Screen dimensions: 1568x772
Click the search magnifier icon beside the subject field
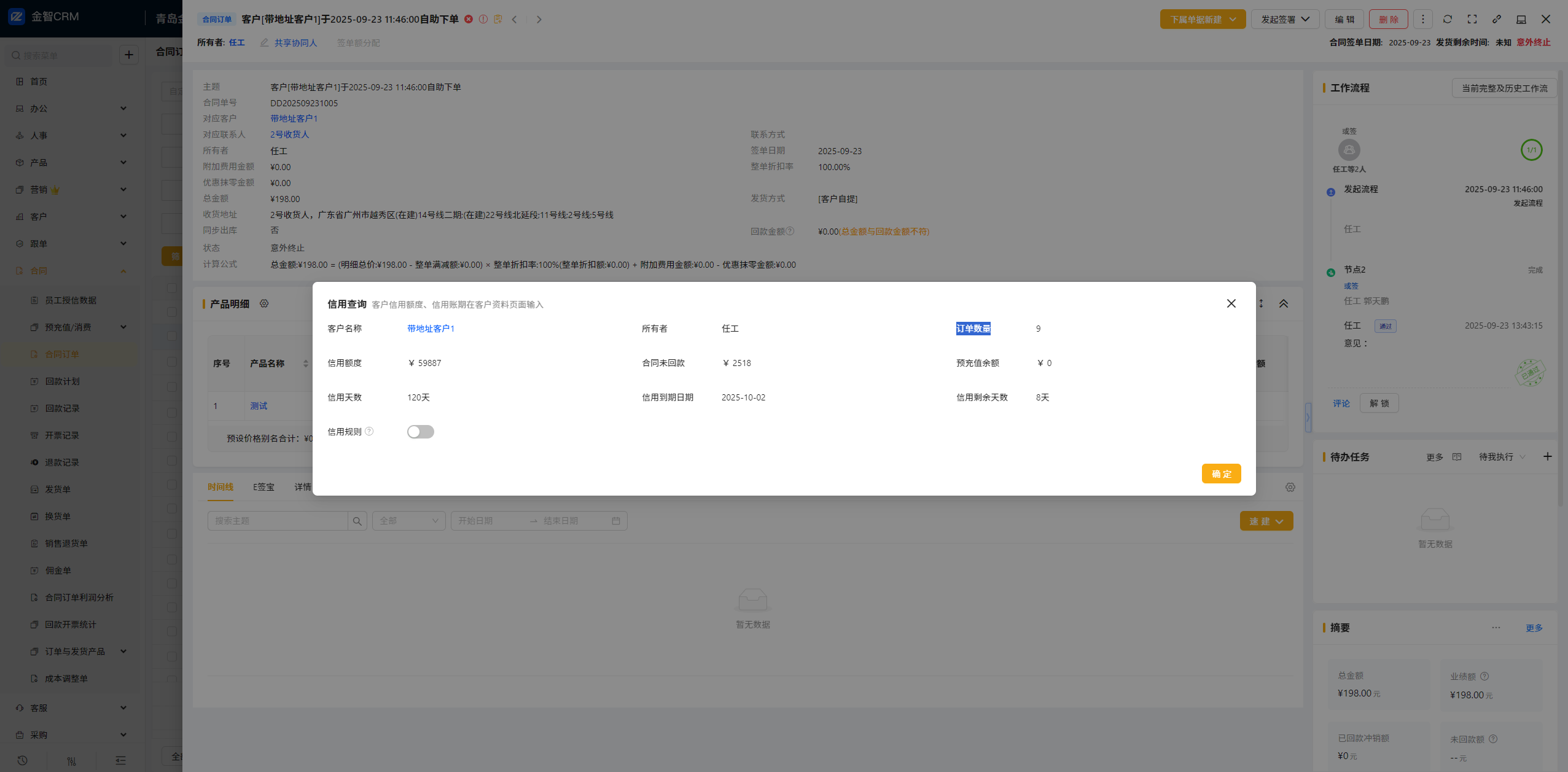click(x=357, y=521)
